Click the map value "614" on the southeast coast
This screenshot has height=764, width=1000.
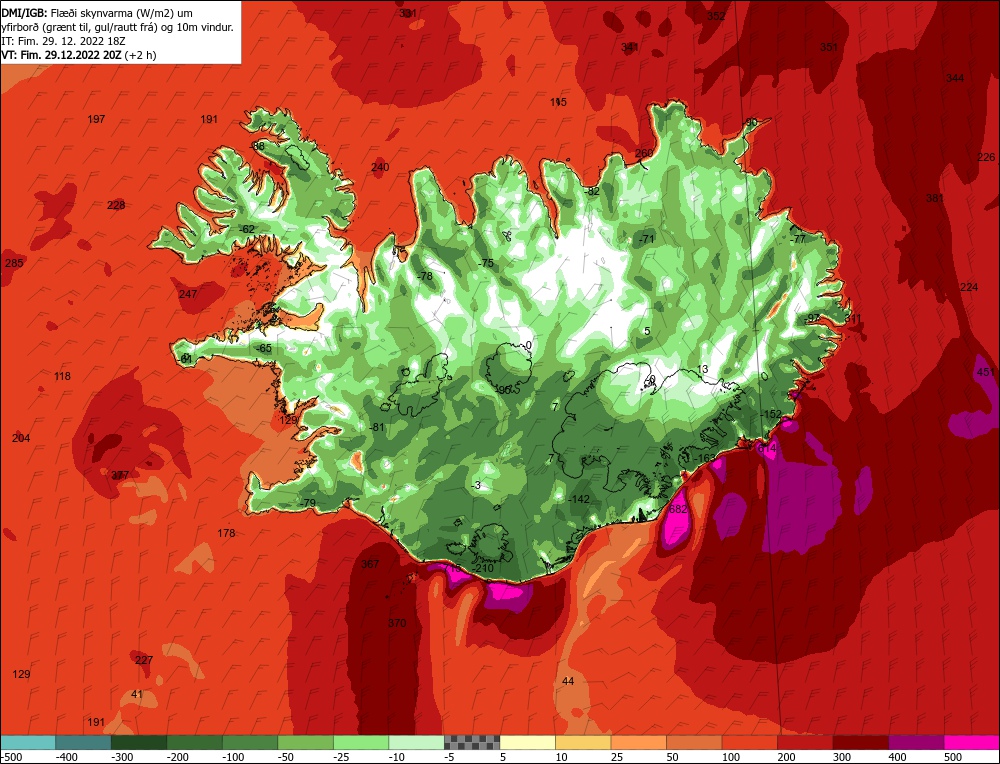tap(767, 448)
